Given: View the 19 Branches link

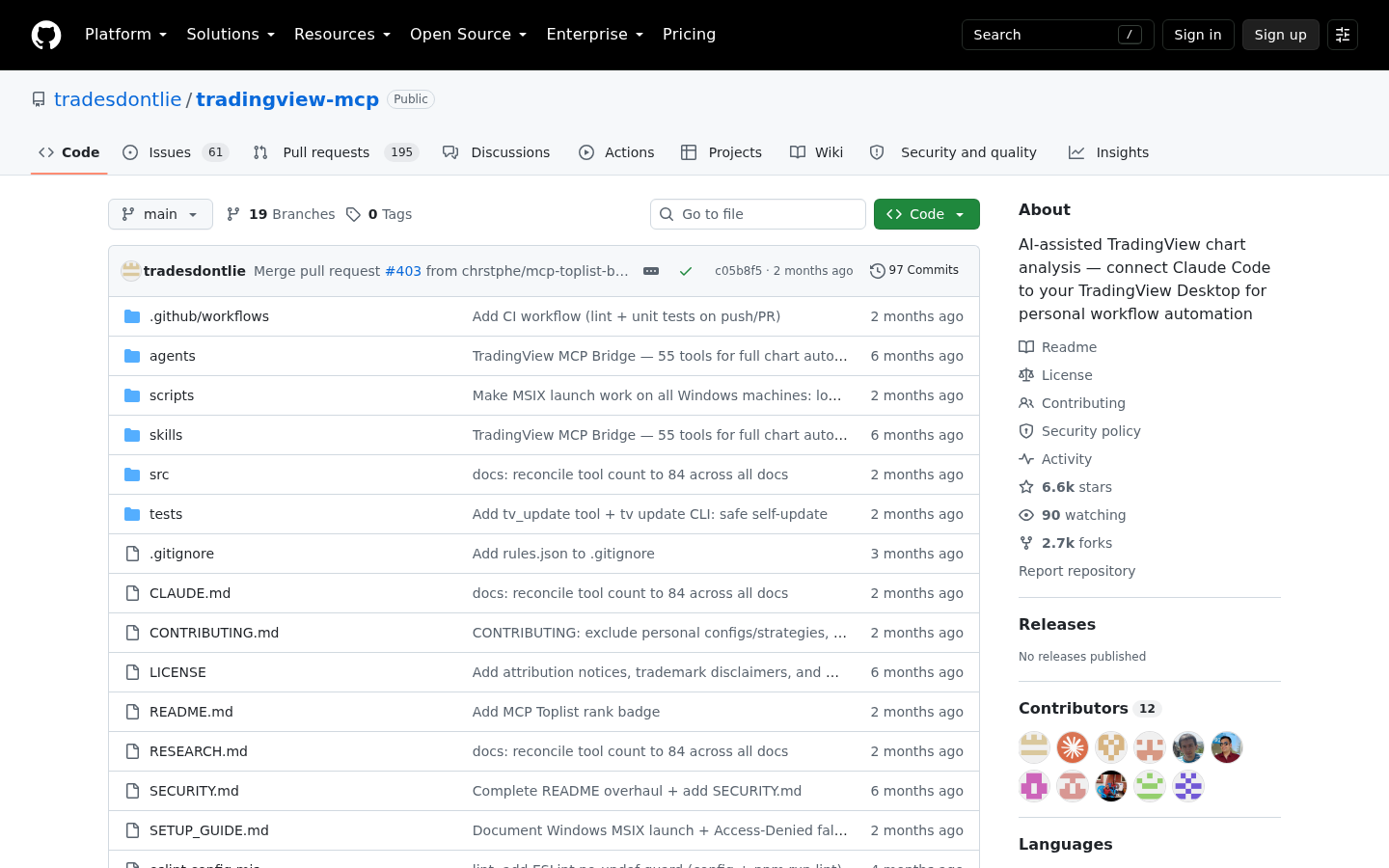Looking at the screenshot, I should pos(281,214).
